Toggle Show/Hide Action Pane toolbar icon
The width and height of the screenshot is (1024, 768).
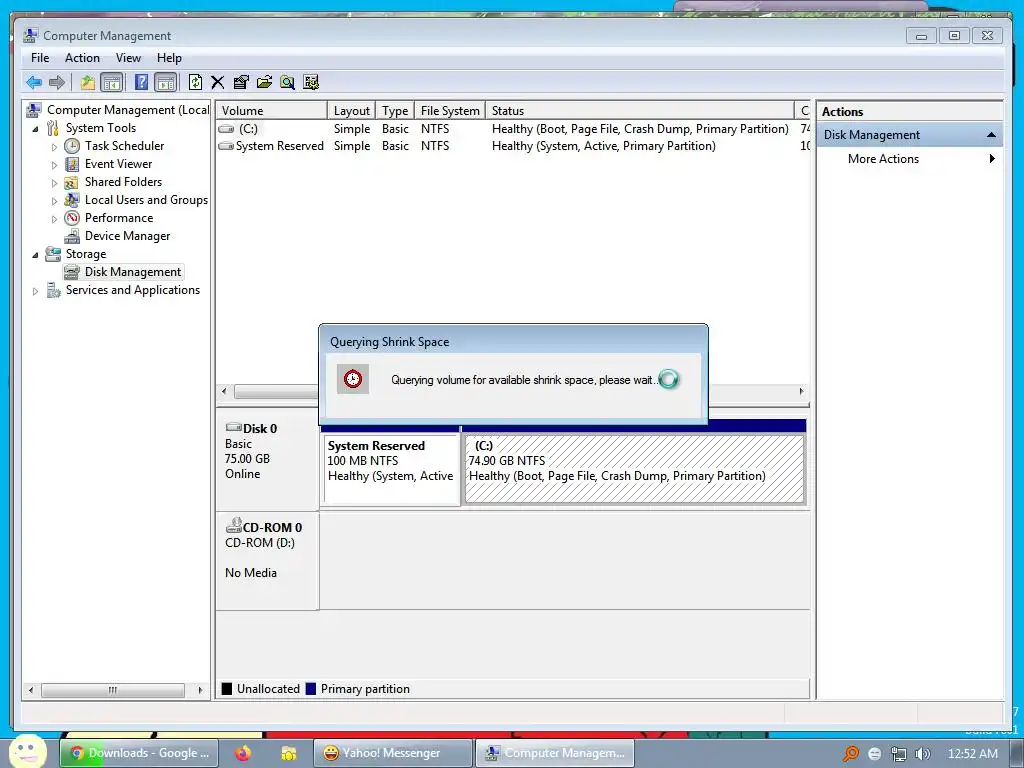[x=166, y=82]
